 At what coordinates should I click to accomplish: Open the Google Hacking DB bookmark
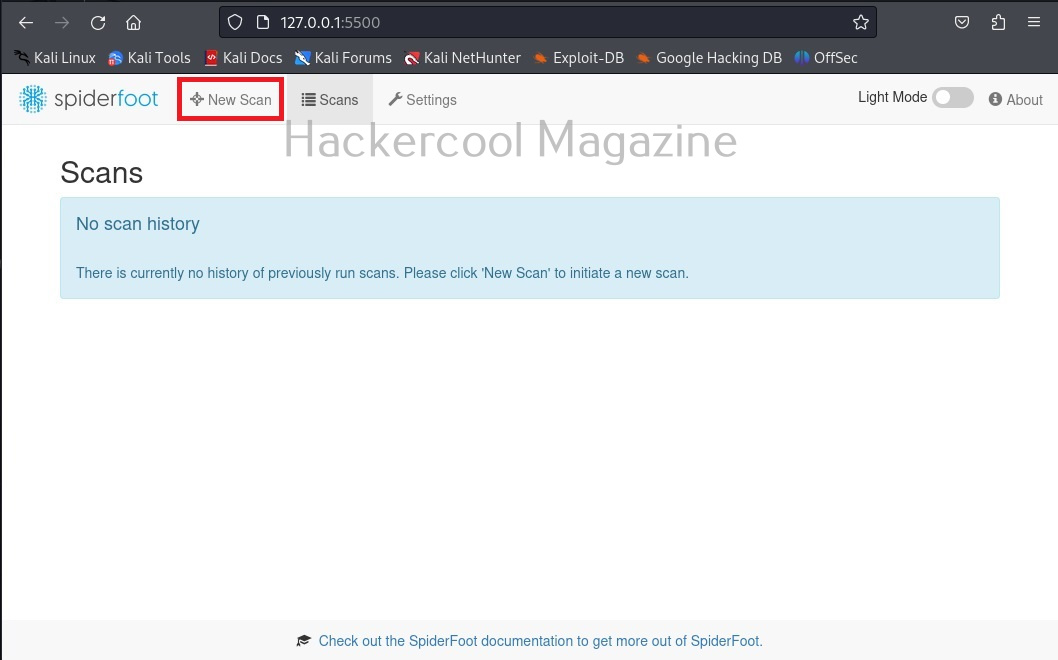709,58
